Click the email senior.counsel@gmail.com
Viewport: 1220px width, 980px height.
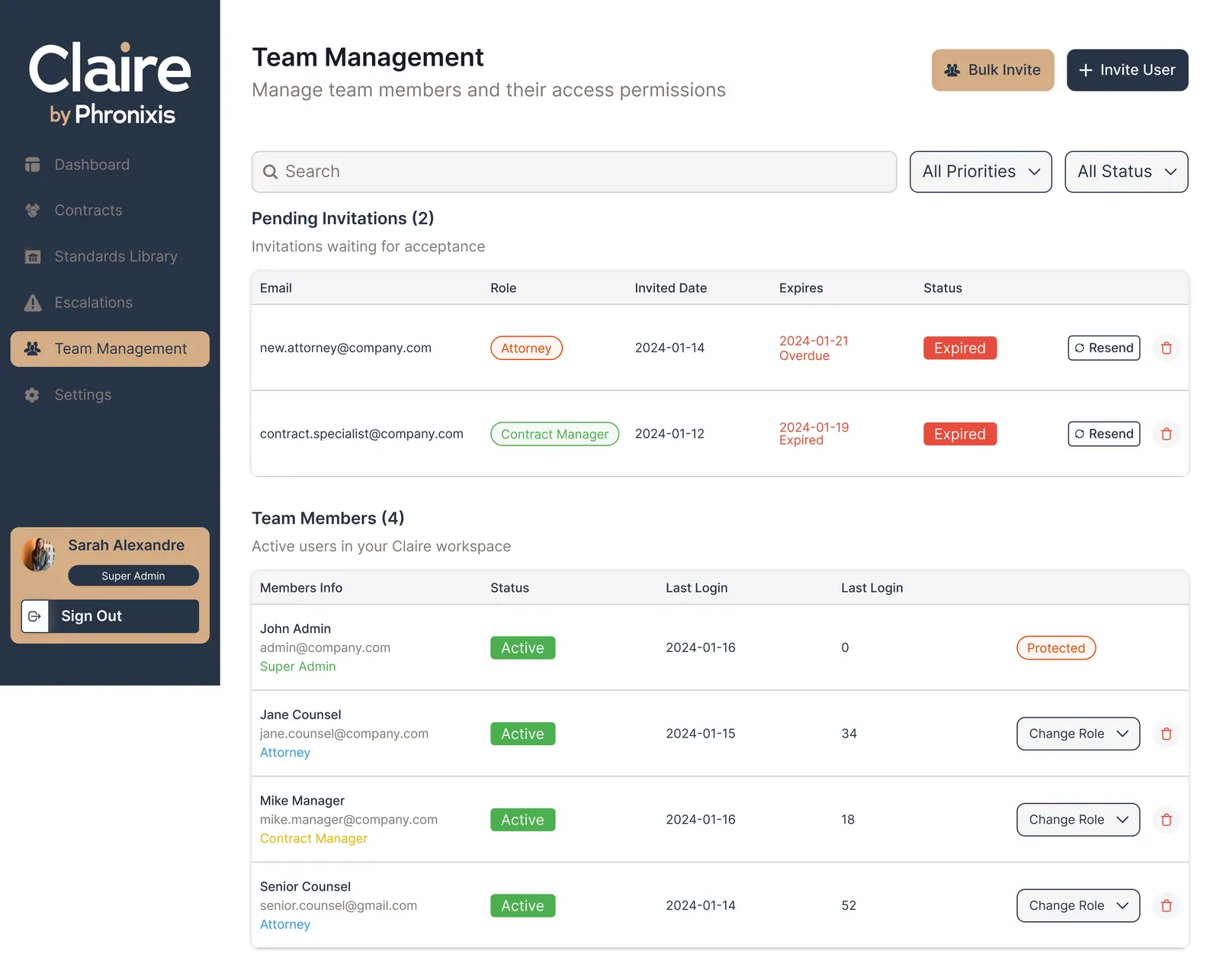click(x=339, y=906)
